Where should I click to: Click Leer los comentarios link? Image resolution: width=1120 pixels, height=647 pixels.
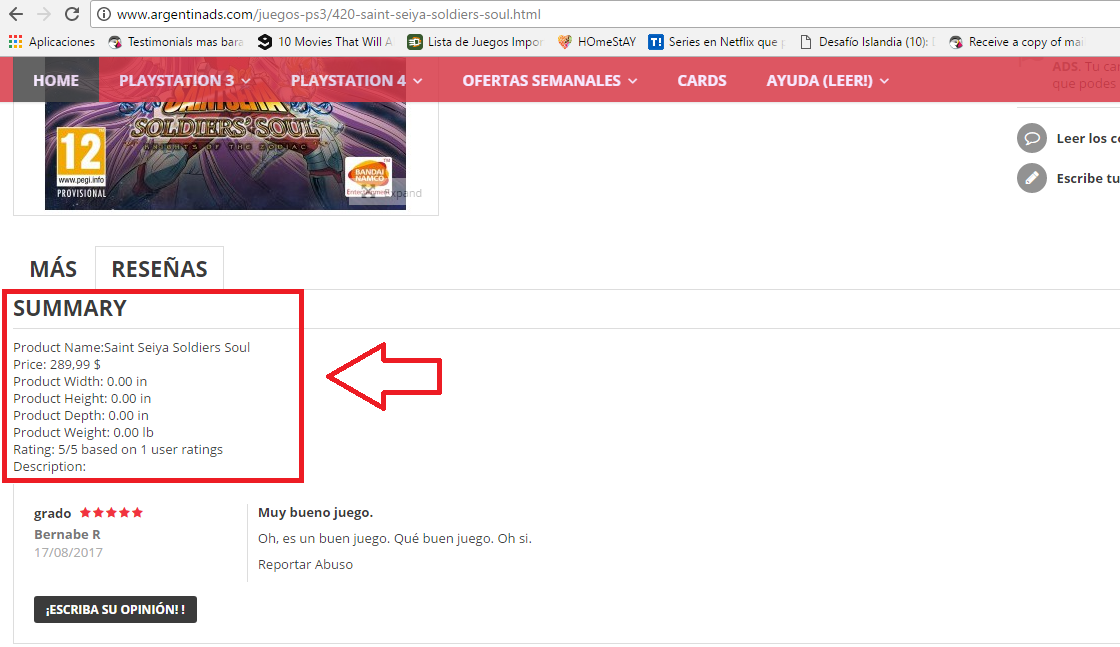1087,139
